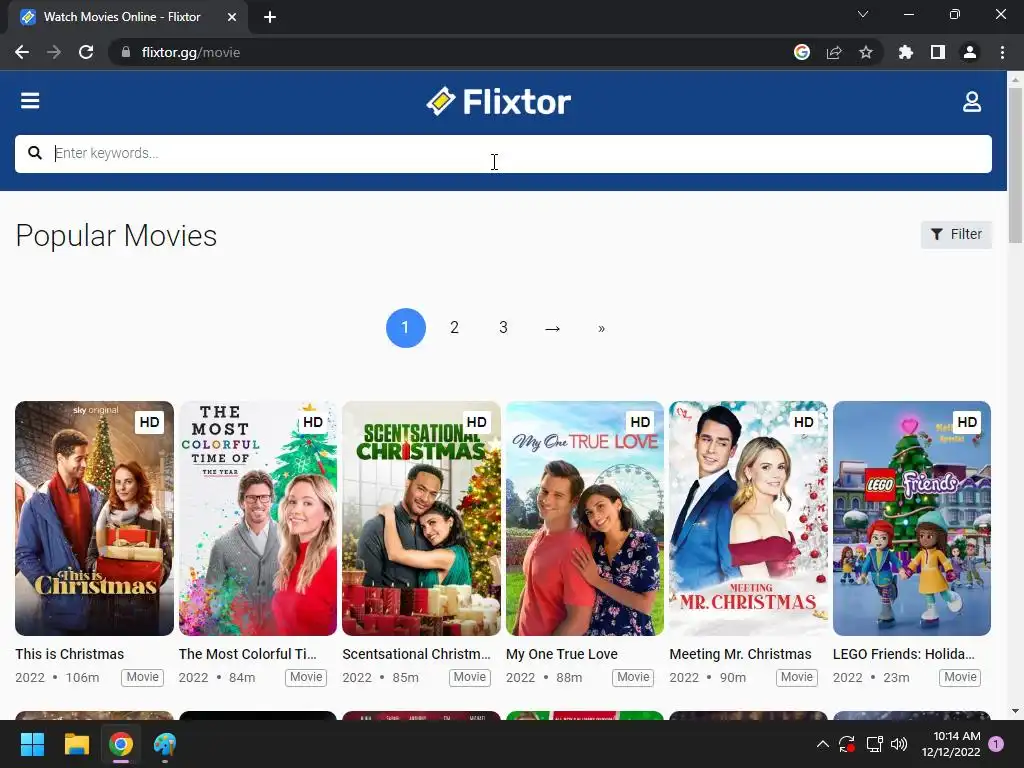Close the Flixtor browser tab
This screenshot has width=1024, height=768.
click(232, 17)
